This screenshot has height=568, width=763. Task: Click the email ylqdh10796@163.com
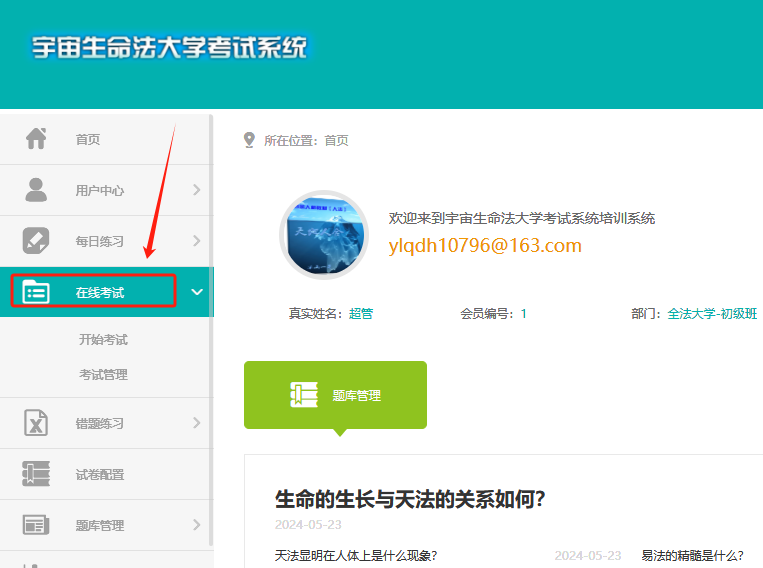485,245
